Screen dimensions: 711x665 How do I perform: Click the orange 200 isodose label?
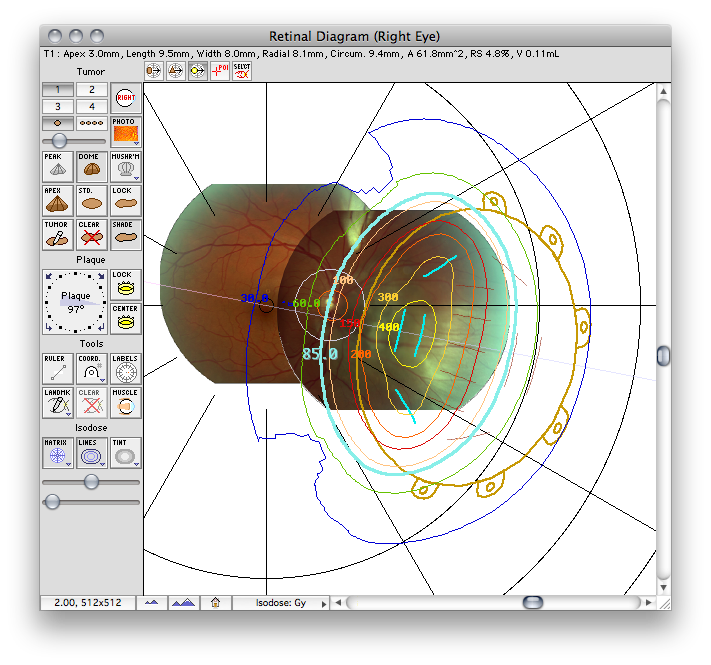pos(361,354)
